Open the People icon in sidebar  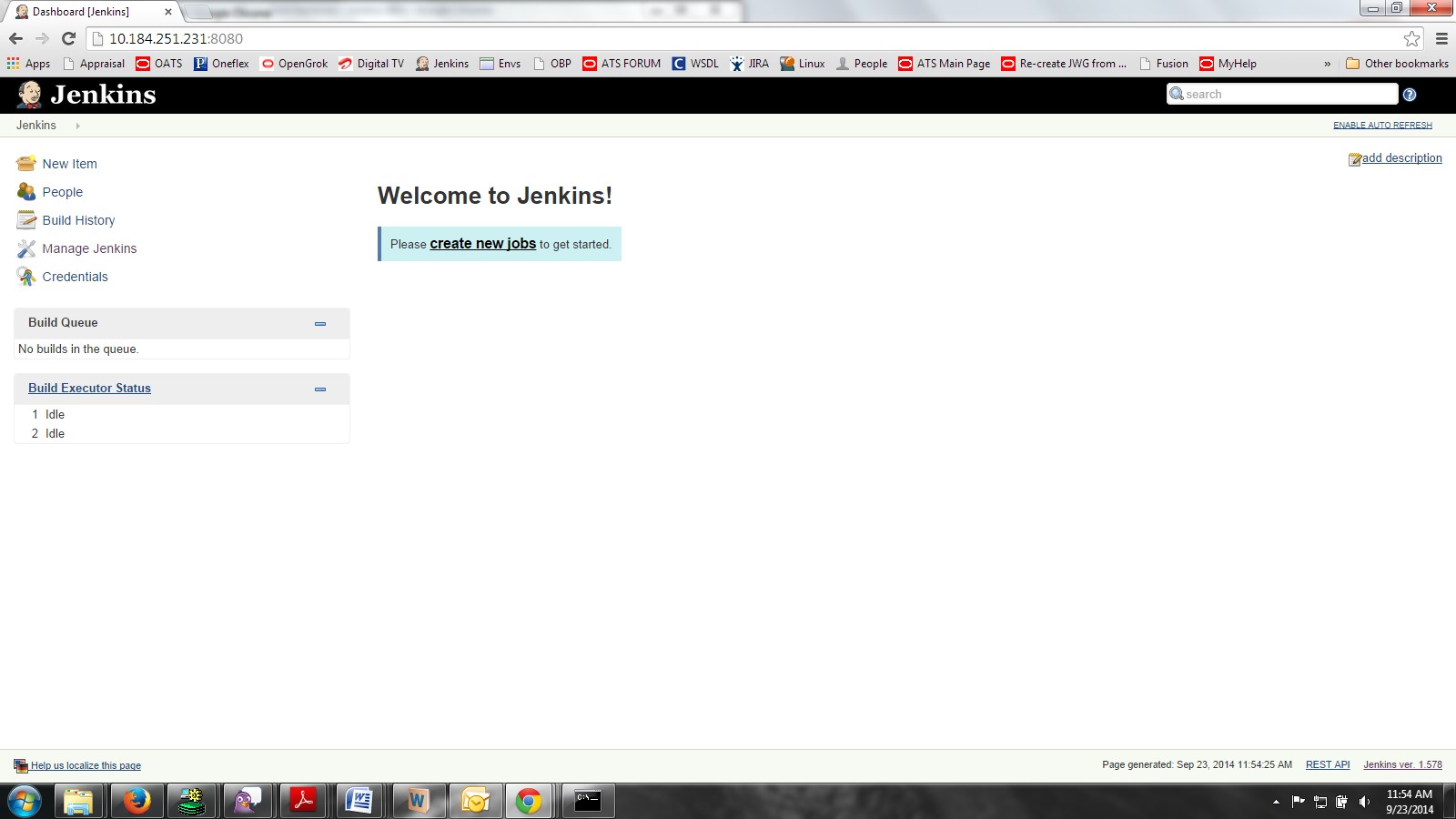tap(26, 192)
